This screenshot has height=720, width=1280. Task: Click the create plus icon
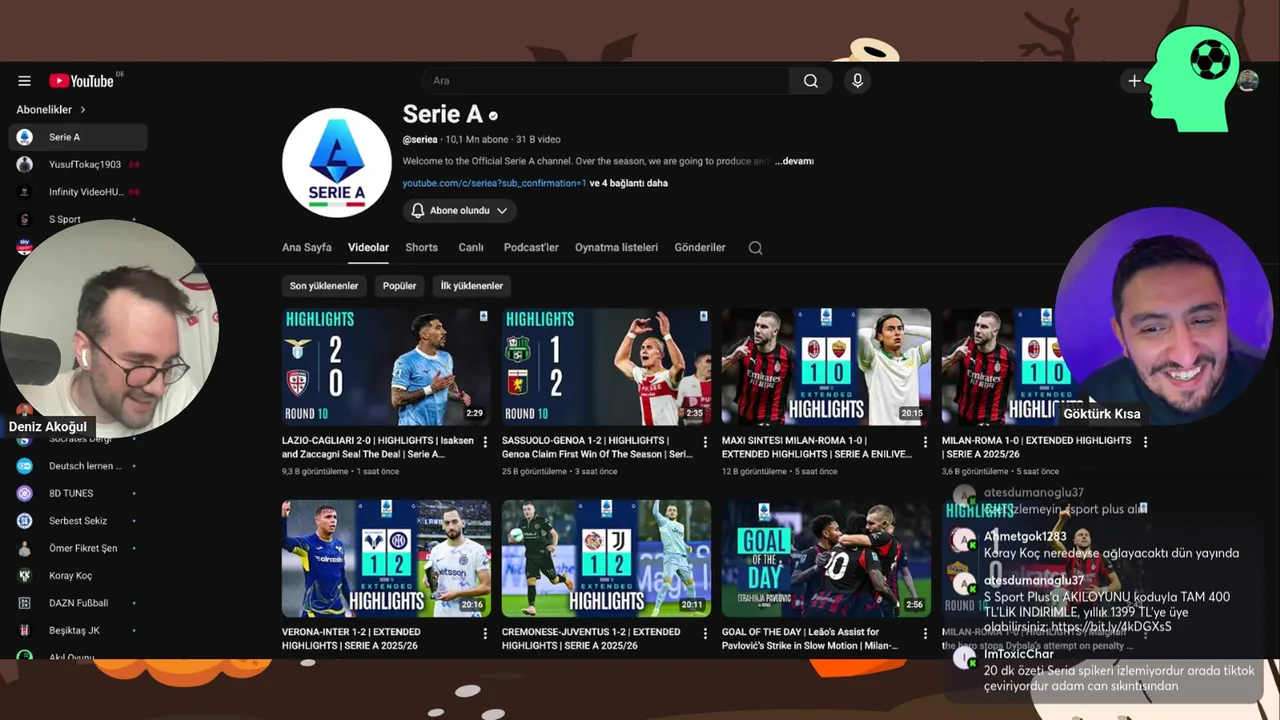coord(1134,81)
